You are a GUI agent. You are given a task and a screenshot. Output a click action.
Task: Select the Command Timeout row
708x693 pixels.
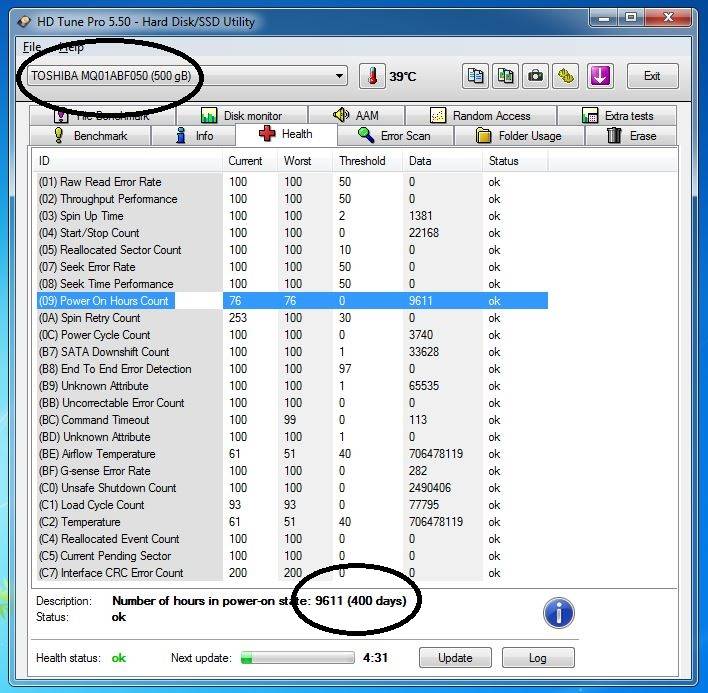[x=292, y=420]
